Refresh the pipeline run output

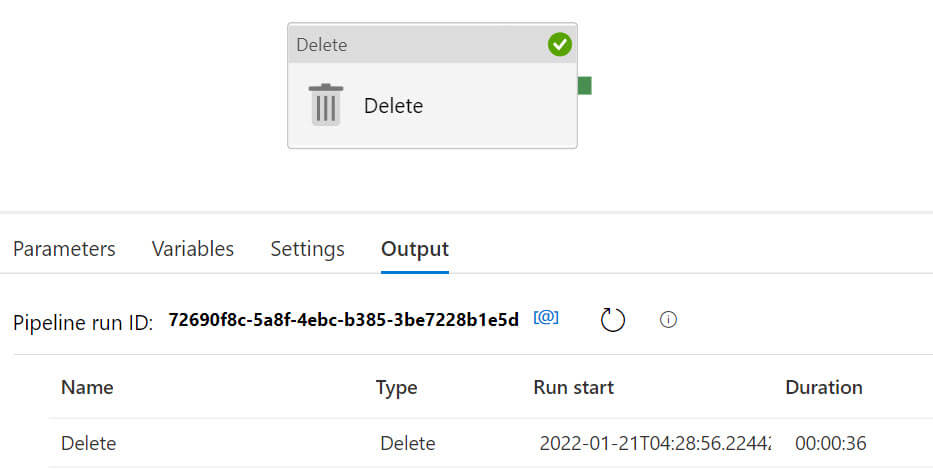click(x=612, y=320)
